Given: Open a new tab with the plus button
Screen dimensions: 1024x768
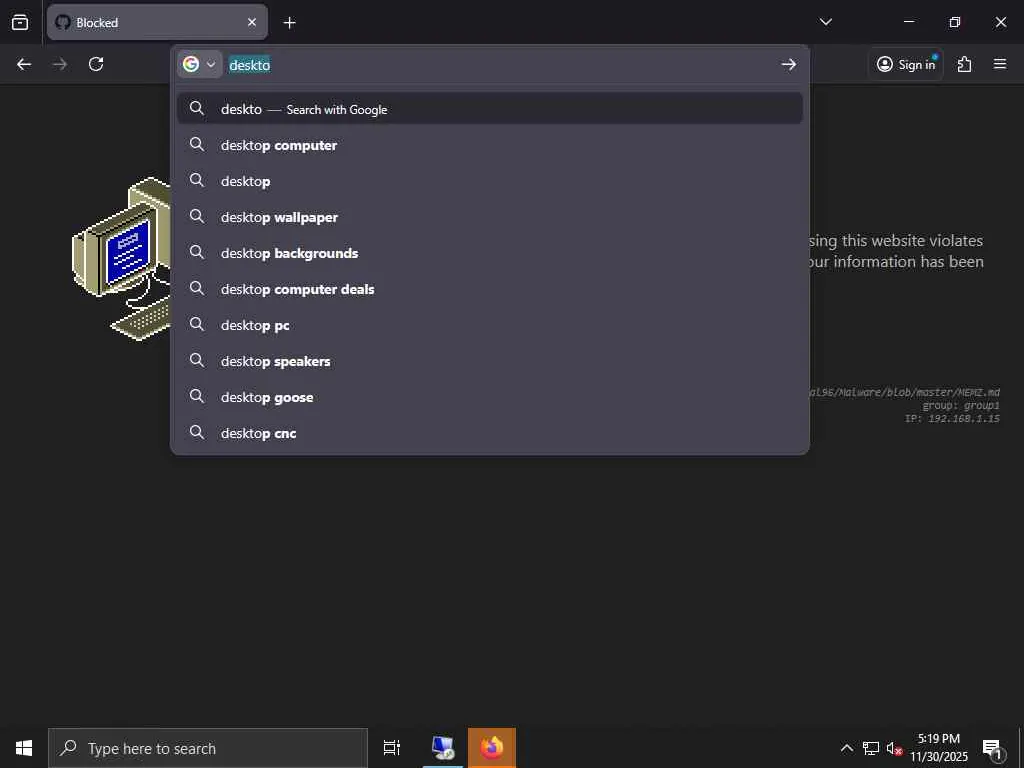Looking at the screenshot, I should (x=289, y=23).
